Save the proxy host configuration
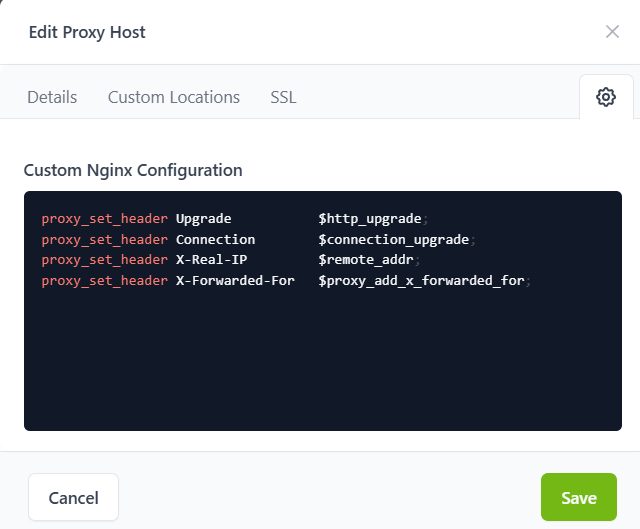The image size is (640, 529). tap(578, 497)
